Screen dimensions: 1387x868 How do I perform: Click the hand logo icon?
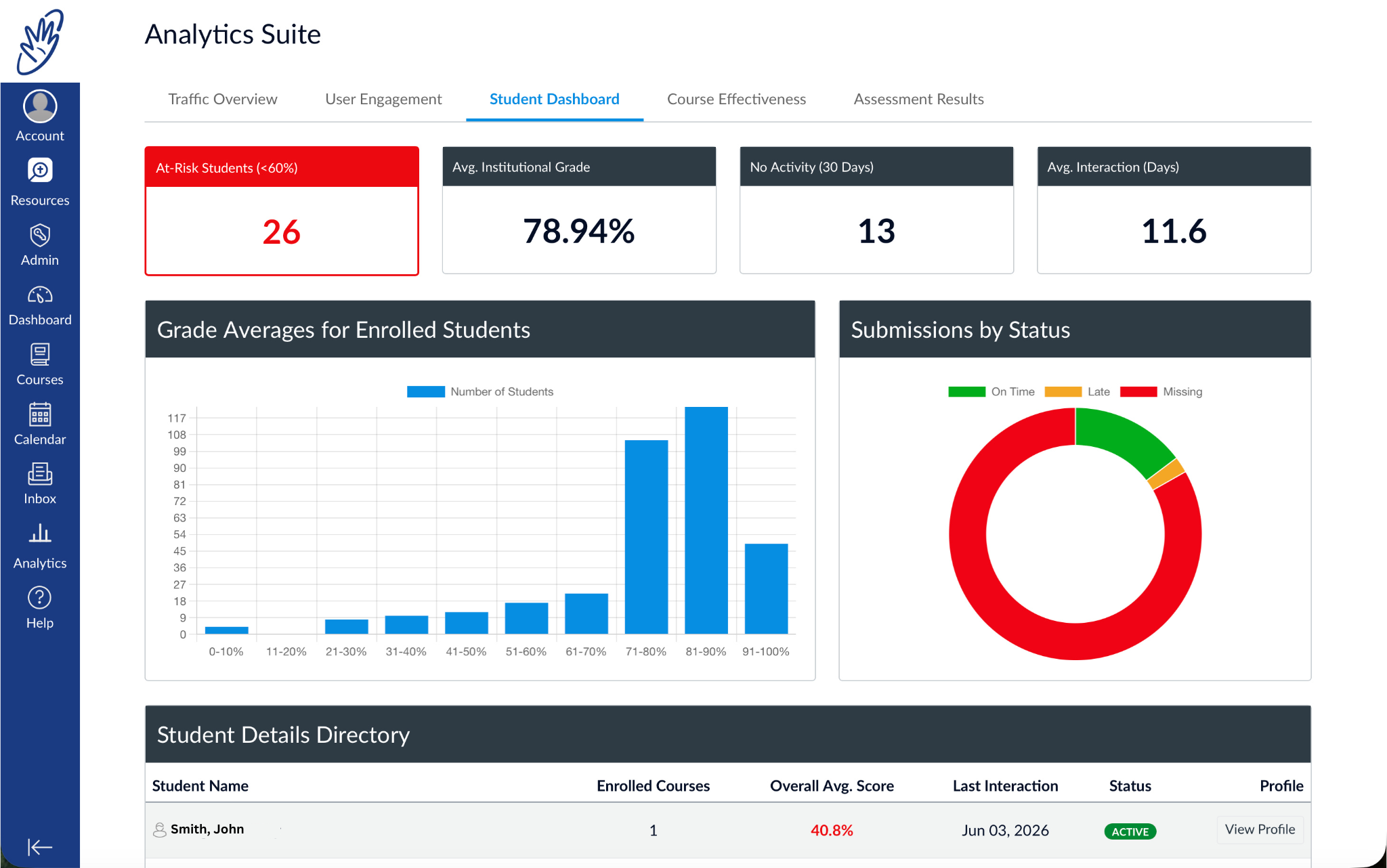click(40, 41)
